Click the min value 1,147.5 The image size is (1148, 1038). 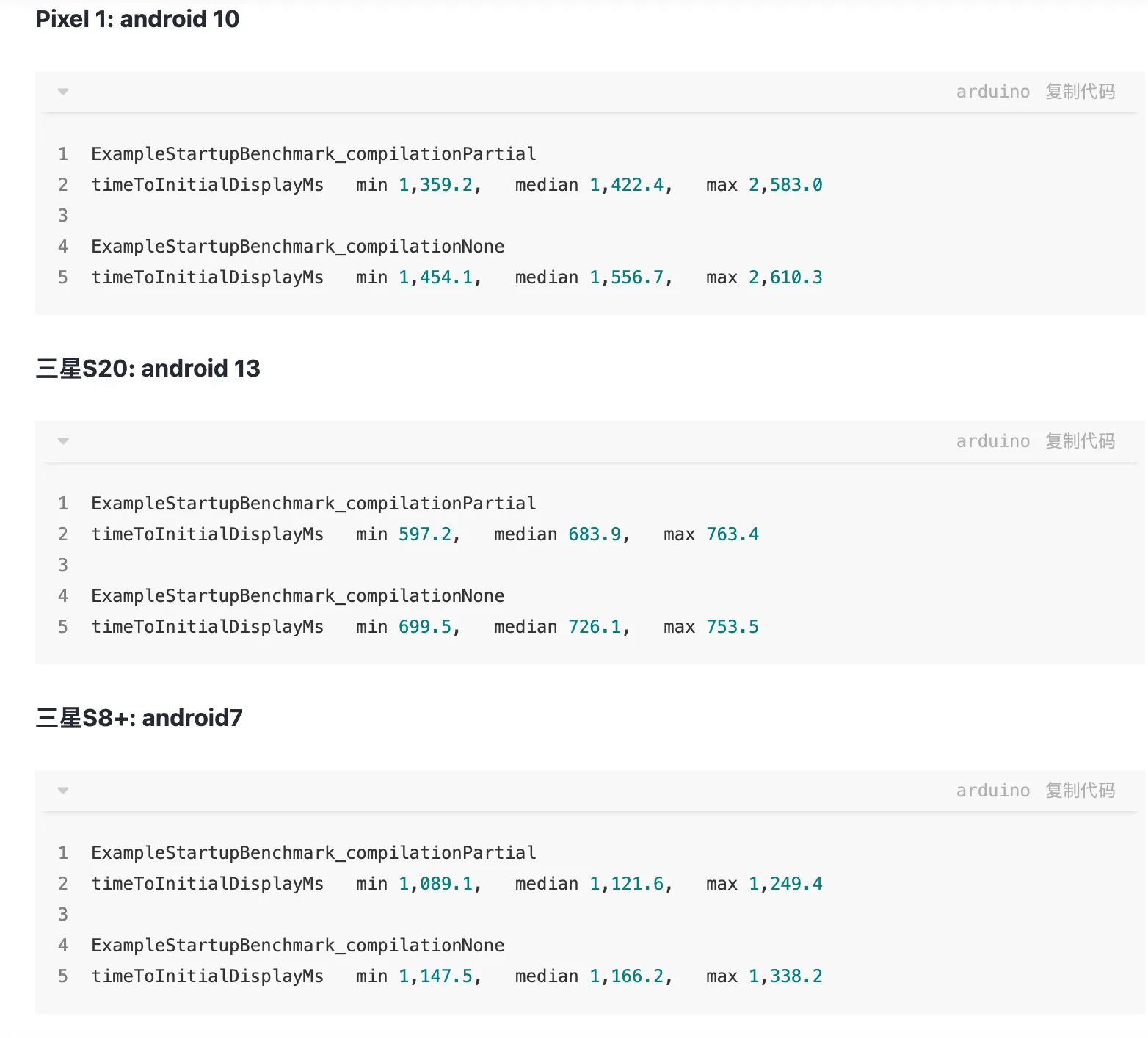coord(435,976)
